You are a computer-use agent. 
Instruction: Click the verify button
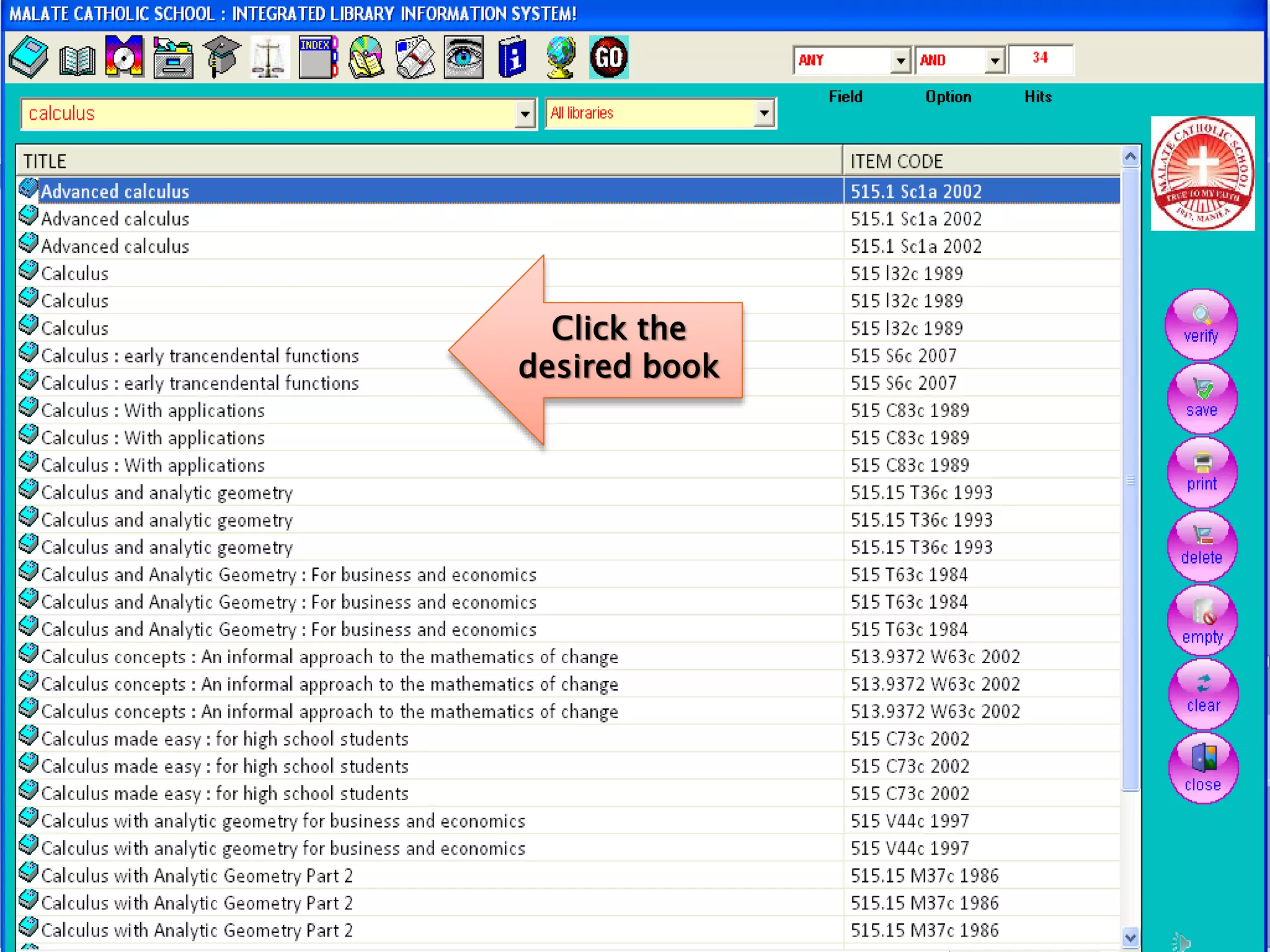[1201, 325]
